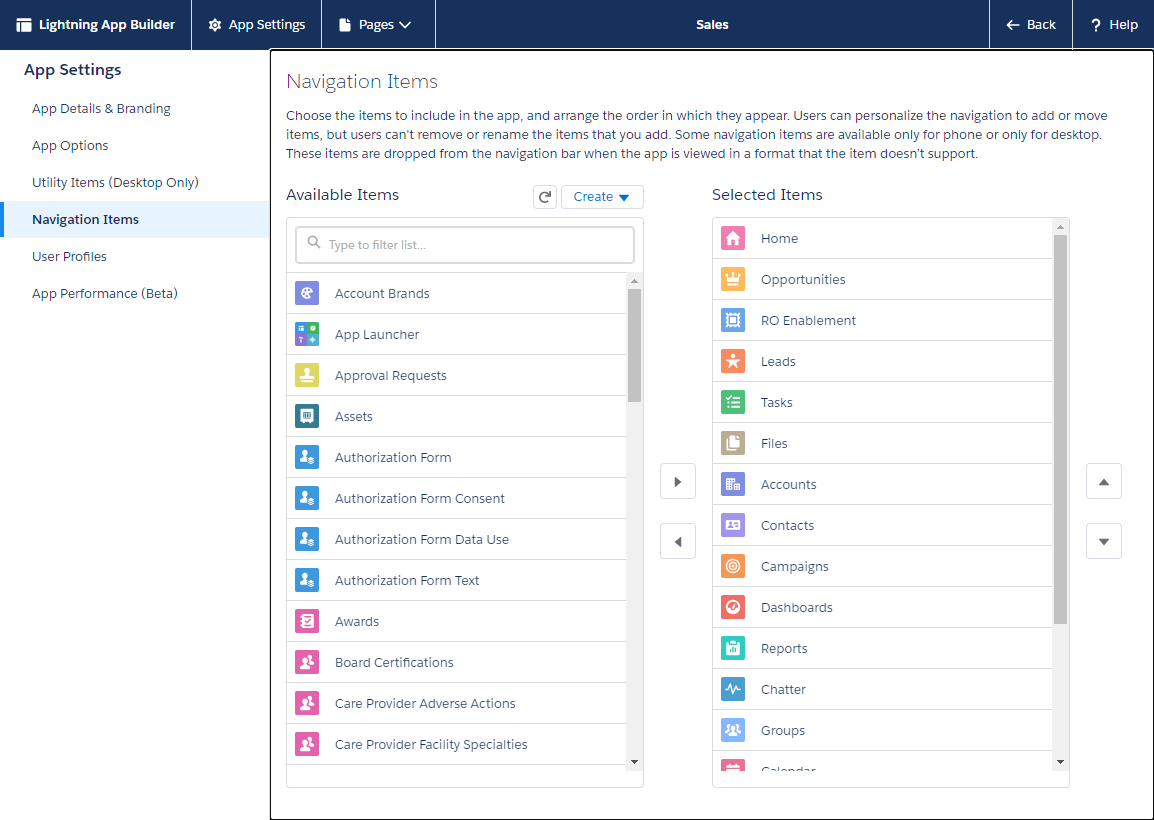The height and width of the screenshot is (820, 1154).
Task: Select the Assets text label
Action: tap(353, 416)
